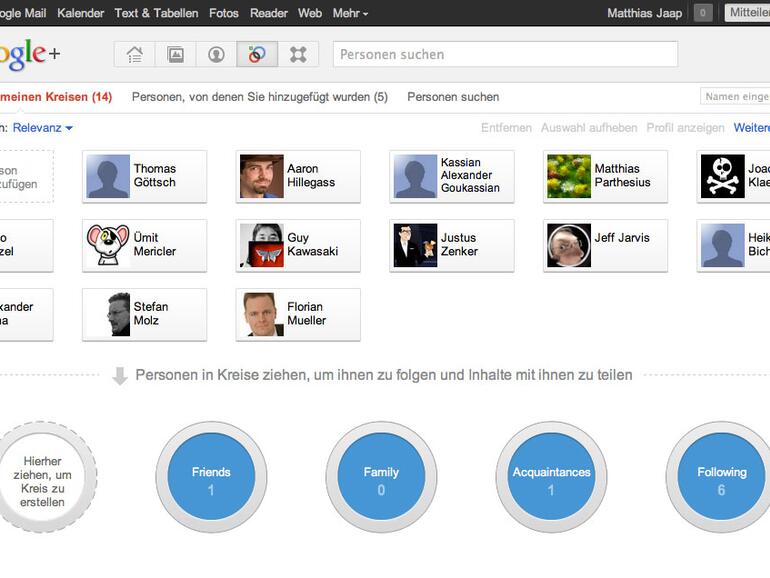Click the Auswahl aufheben link
Viewport: 770px width, 578px height.
point(589,128)
